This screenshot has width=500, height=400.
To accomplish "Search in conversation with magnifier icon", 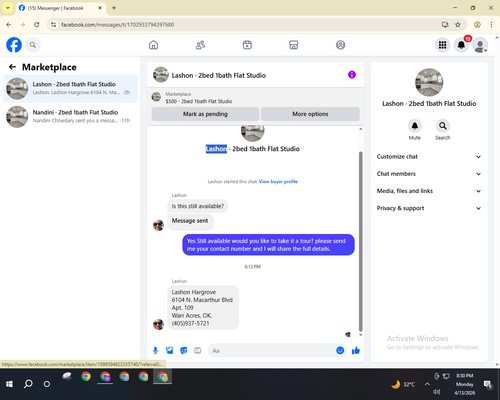I will coord(443,126).
